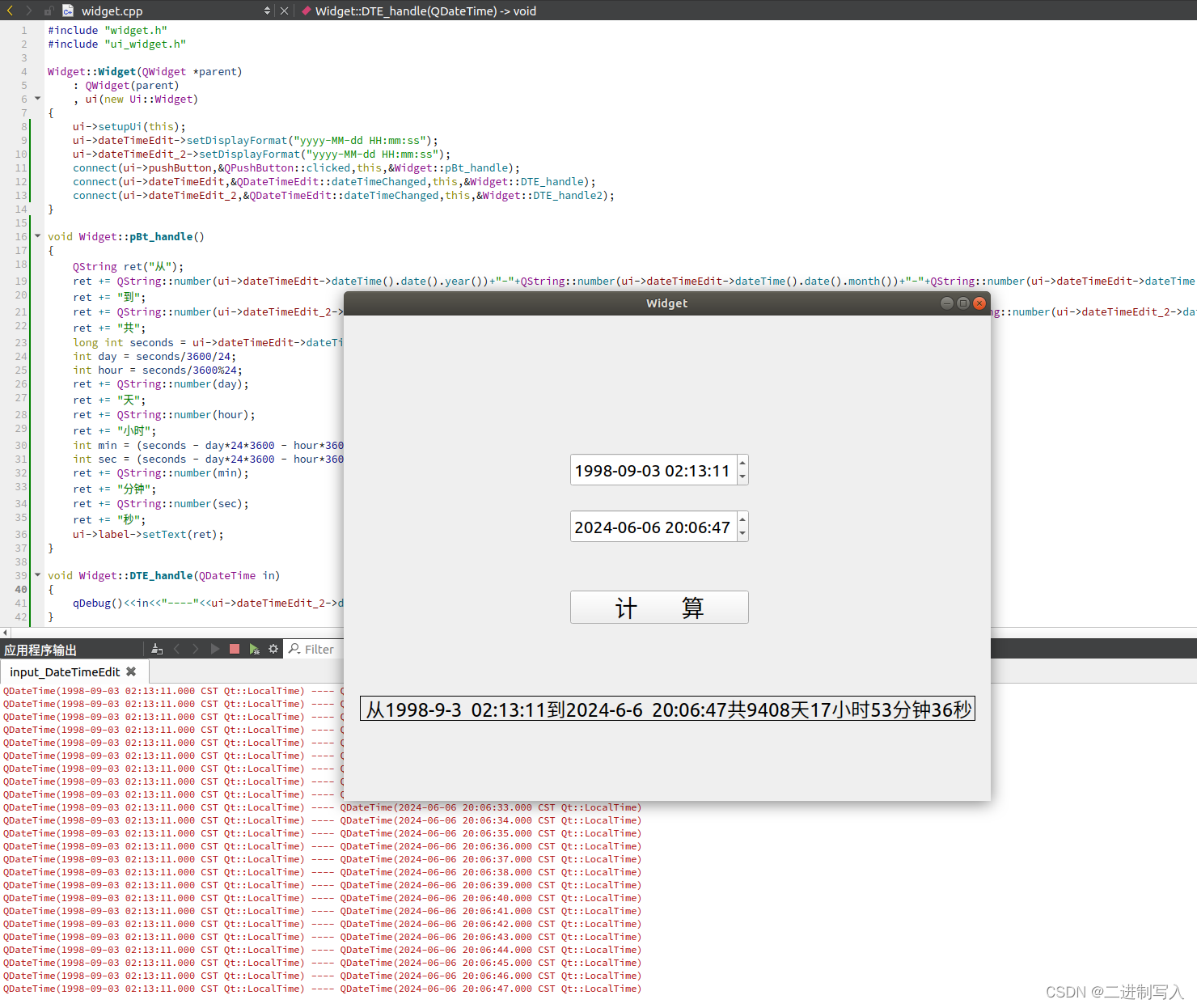This screenshot has height=1008, width=1197.
Task: Click the QString ret("从") code line
Action: (128, 266)
